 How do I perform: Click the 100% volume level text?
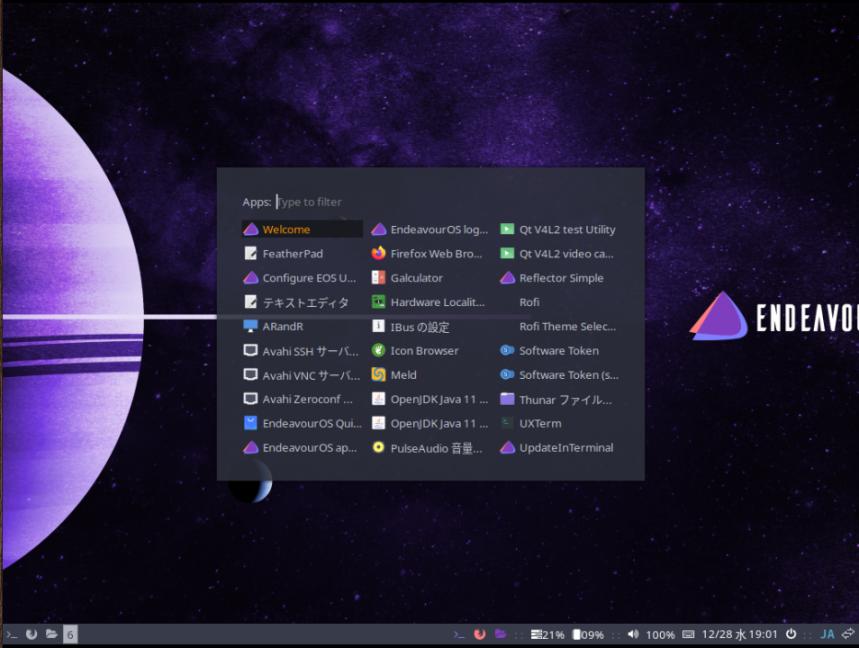coord(660,634)
